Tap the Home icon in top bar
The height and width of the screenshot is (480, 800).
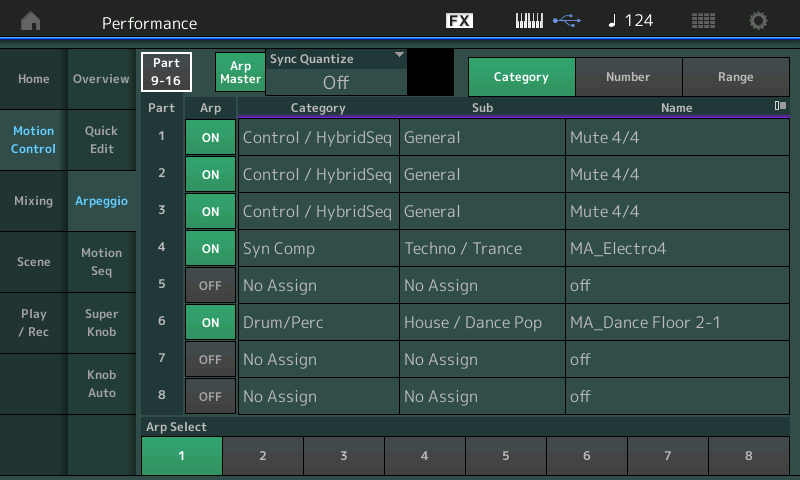coord(32,21)
